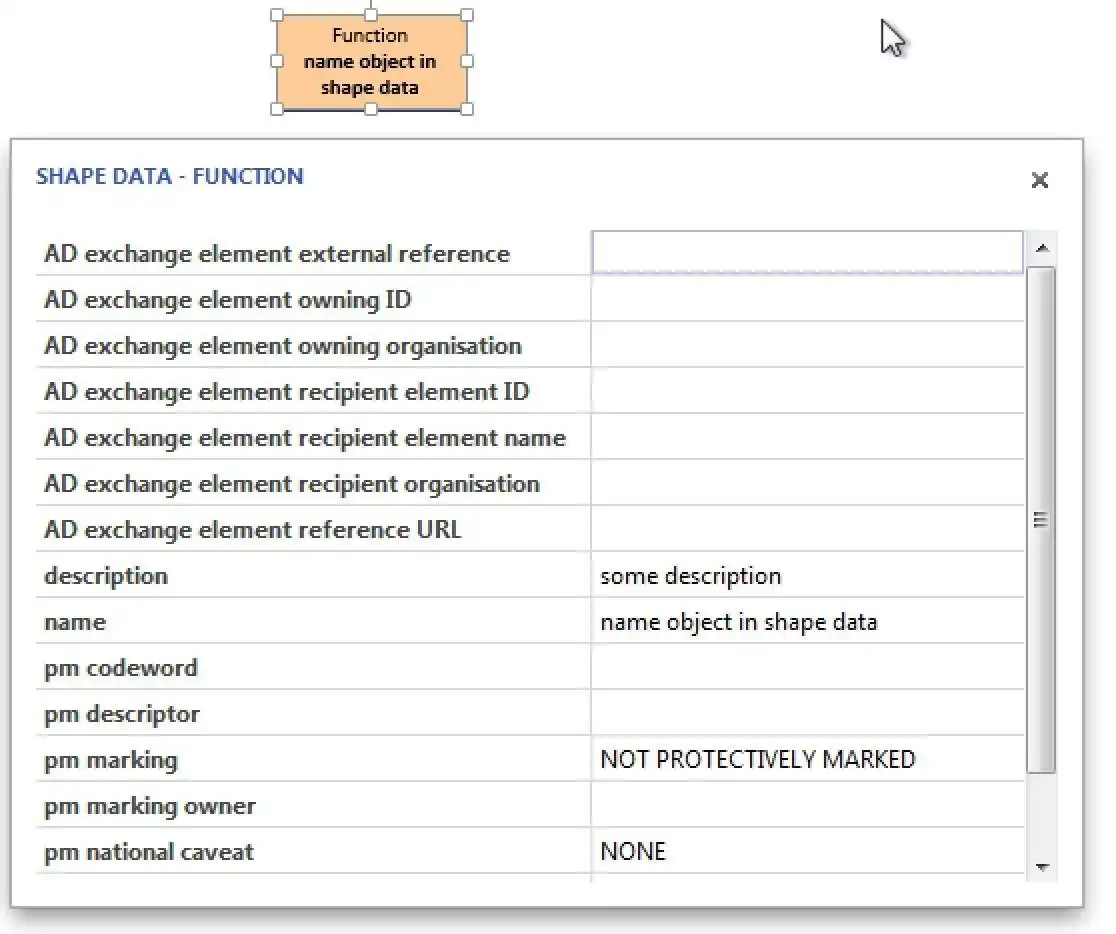1116x934 pixels.
Task: Select the recipient element ID value cell
Action: tap(807, 392)
